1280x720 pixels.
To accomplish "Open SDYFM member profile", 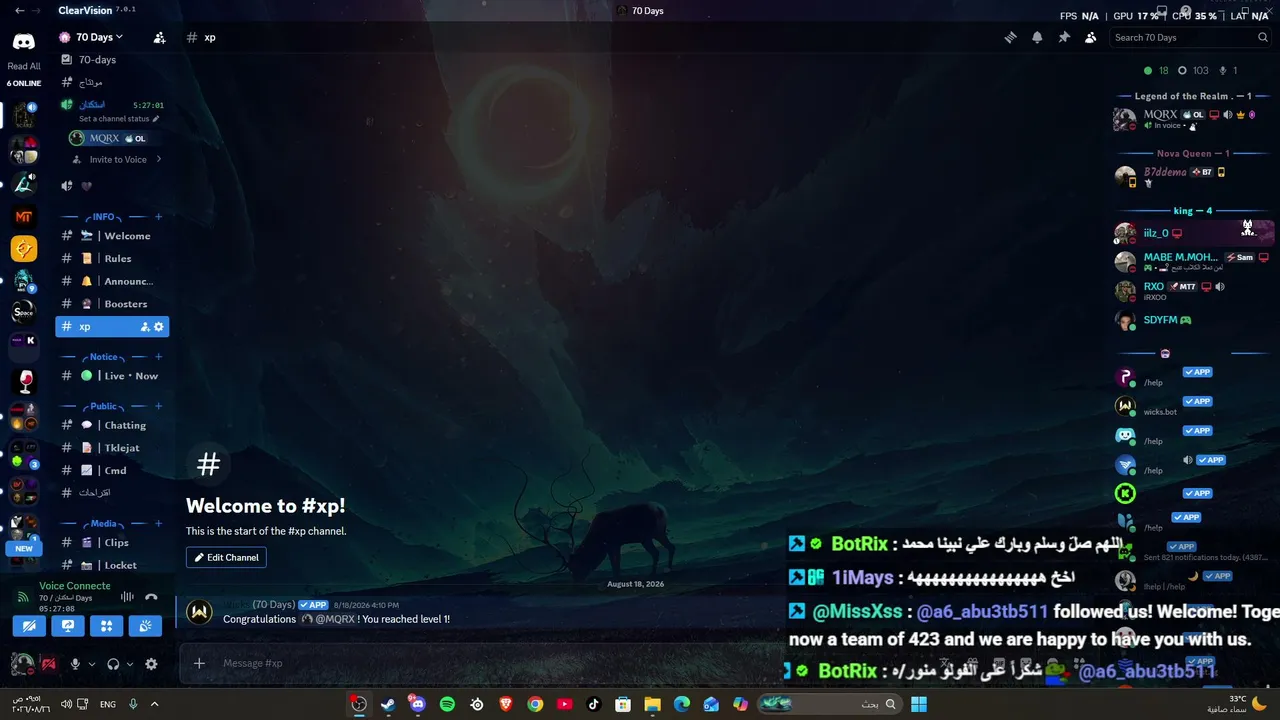I will pos(1195,320).
